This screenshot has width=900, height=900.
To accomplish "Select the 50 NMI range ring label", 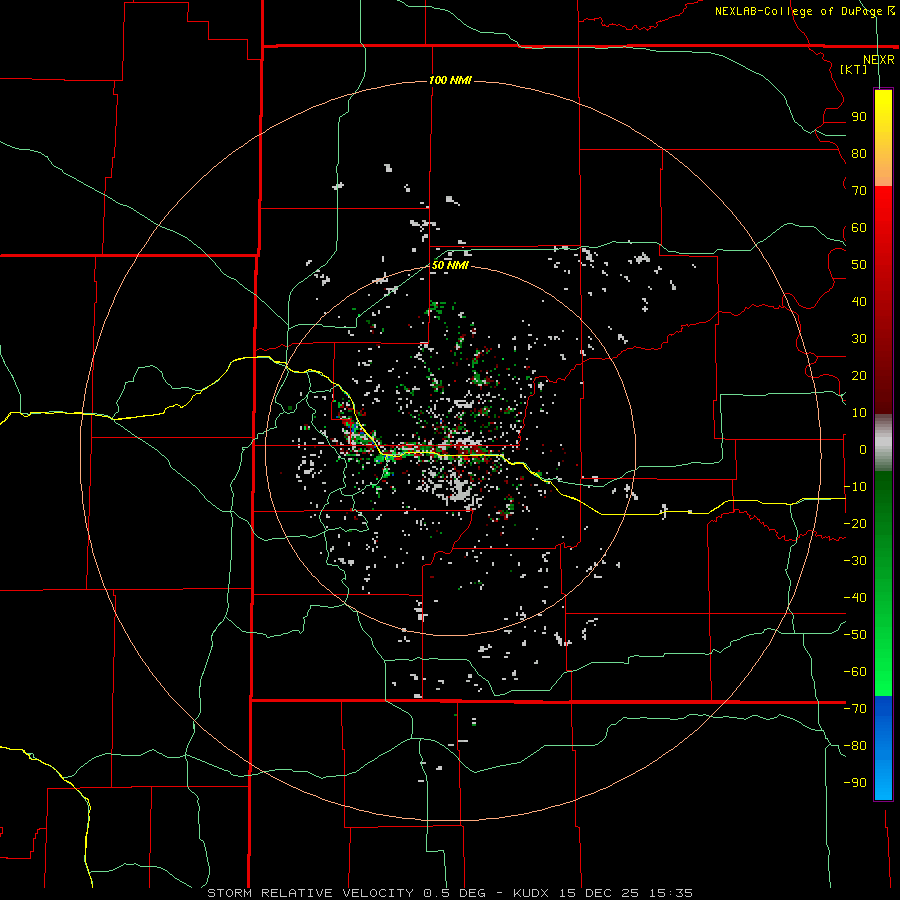I will pos(450,265).
